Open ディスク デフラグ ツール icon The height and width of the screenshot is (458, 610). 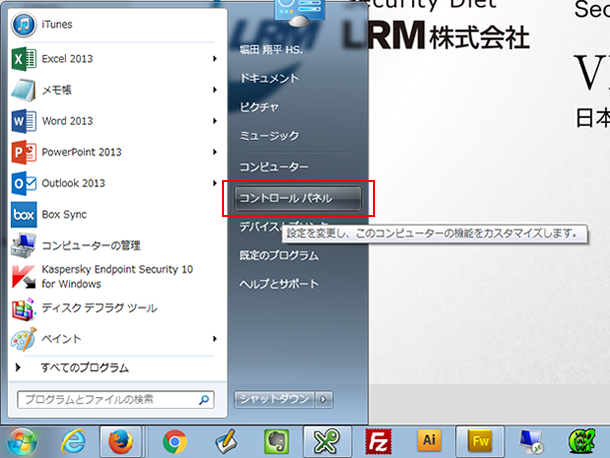point(24,309)
